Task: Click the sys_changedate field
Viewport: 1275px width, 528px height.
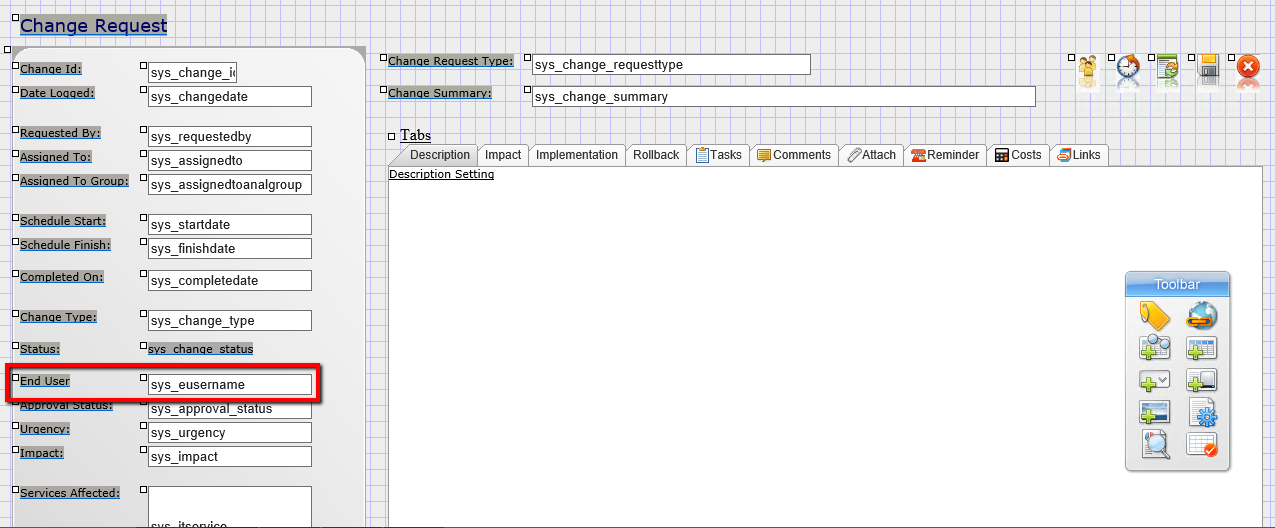Action: (x=230, y=97)
